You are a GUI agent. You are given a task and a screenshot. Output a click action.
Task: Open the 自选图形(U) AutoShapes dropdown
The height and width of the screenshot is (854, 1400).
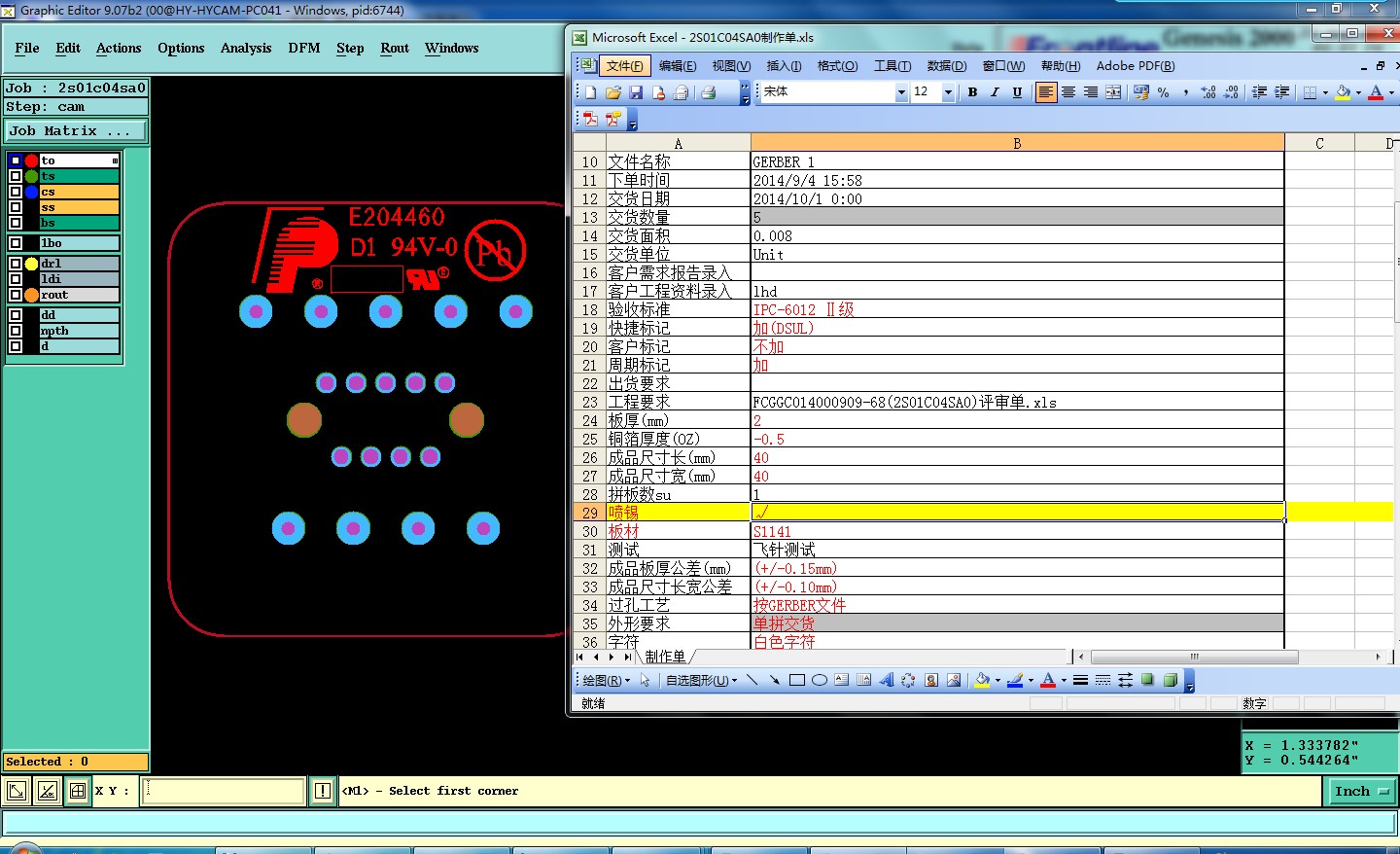pos(701,681)
